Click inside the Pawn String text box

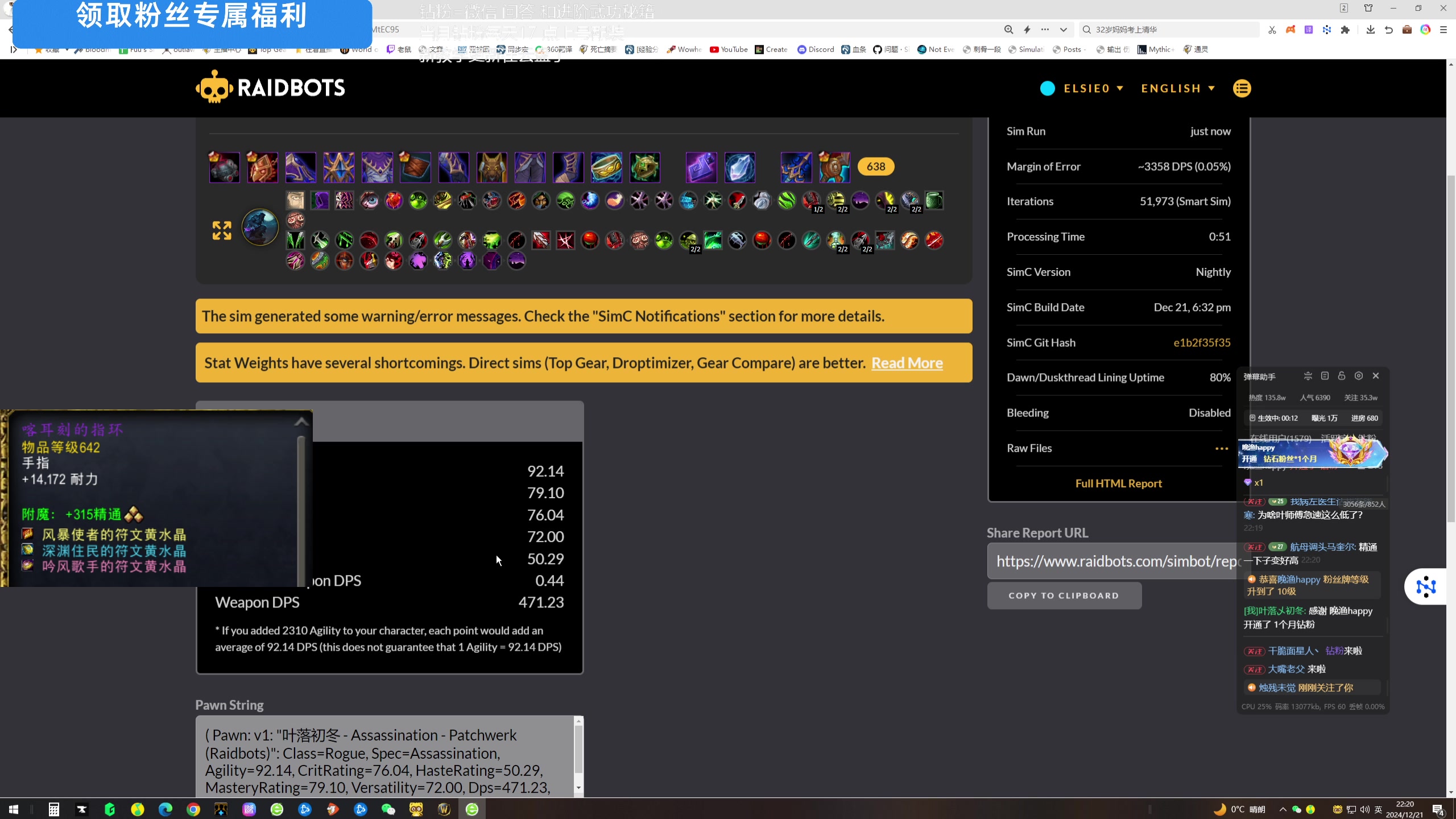[384, 756]
